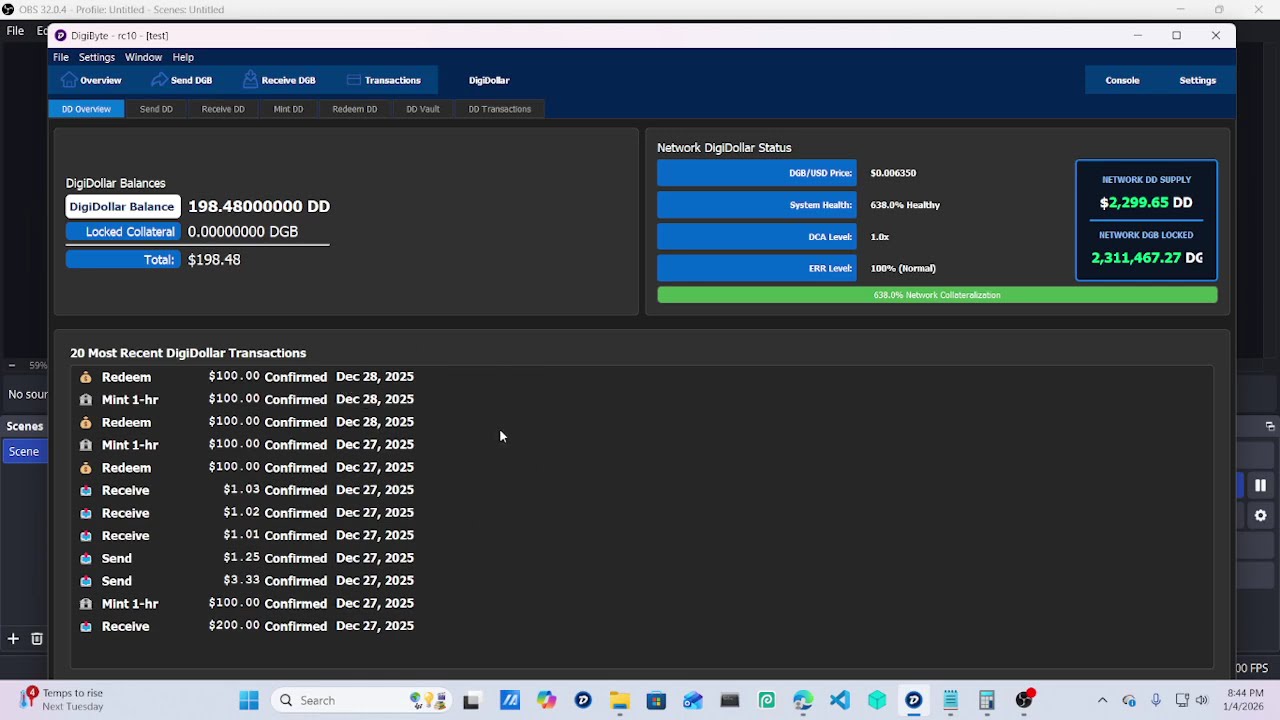Open the Settings button at top right
This screenshot has width=1280, height=720.
[x=1197, y=80]
